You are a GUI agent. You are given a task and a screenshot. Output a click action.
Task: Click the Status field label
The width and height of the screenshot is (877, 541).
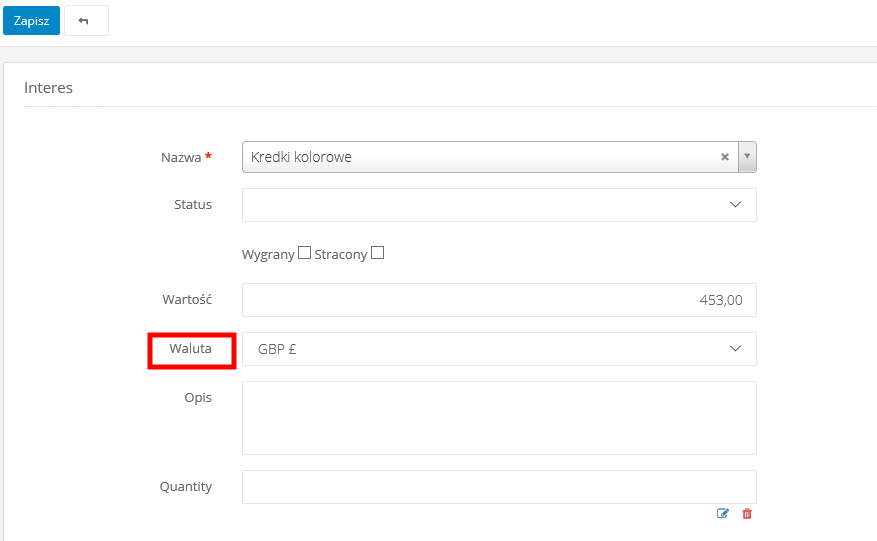pos(192,205)
